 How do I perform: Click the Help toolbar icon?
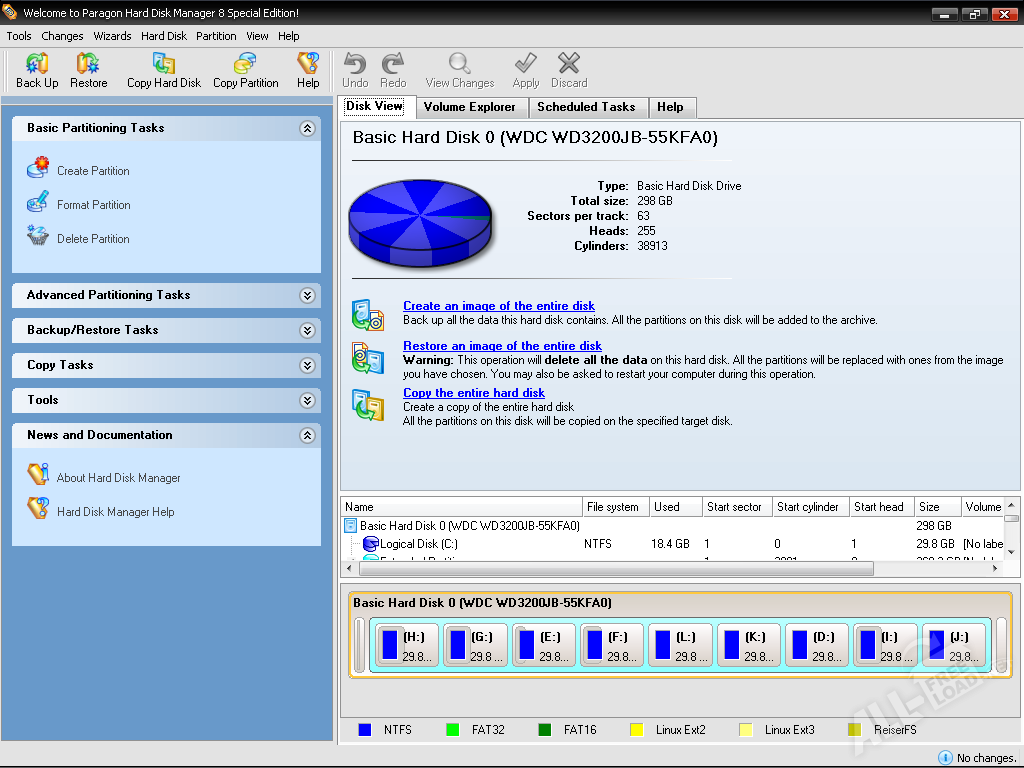(x=308, y=64)
